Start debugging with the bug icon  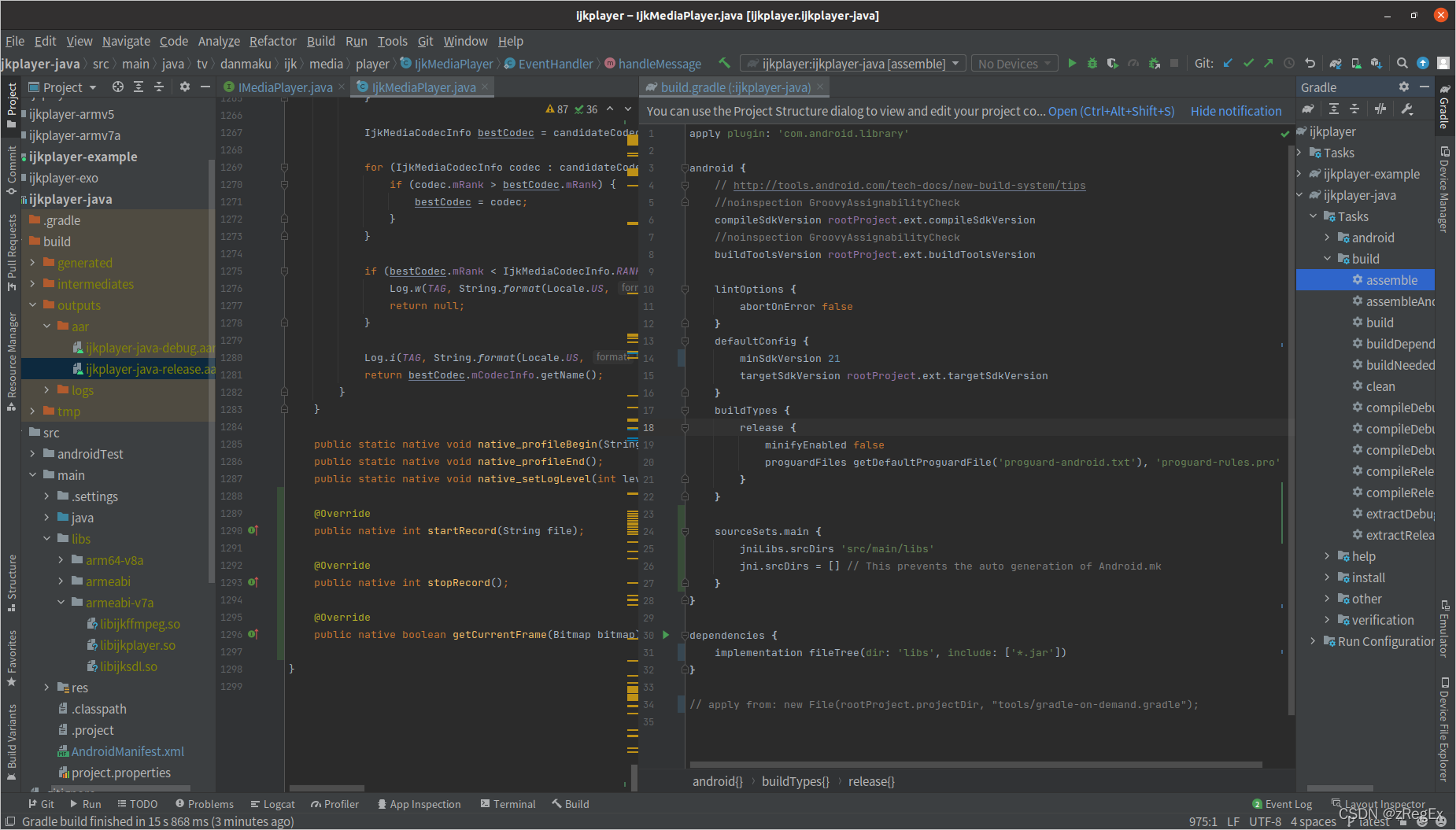click(1092, 63)
